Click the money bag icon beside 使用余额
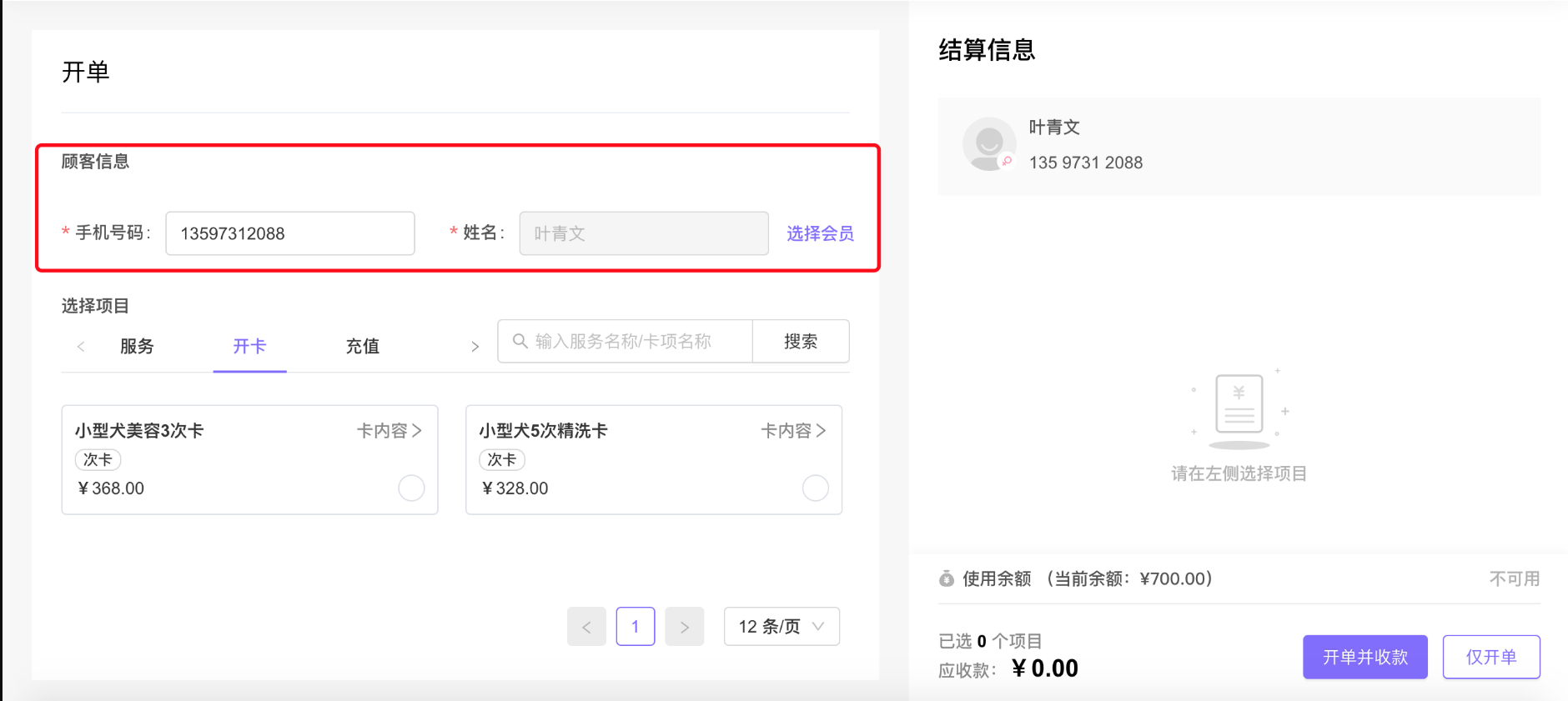 (x=947, y=578)
